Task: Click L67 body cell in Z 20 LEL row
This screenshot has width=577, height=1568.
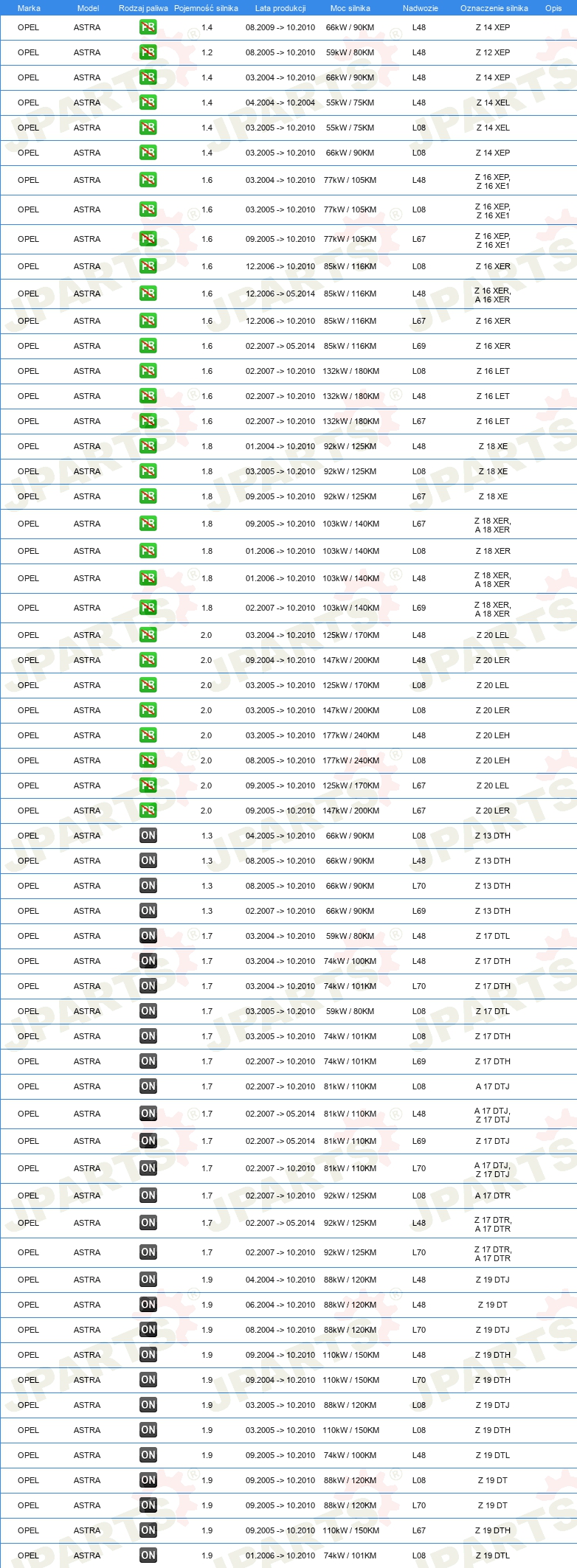Action: [419, 785]
